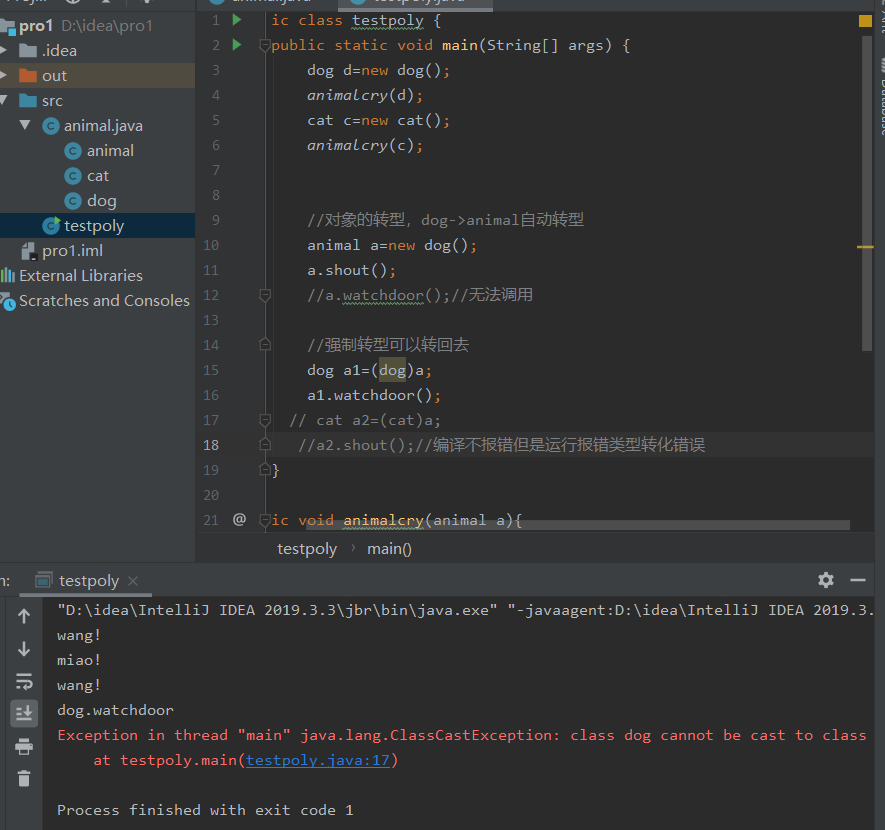The image size is (885, 830).
Task: Run main method from line 2 gutter
Action: click(237, 45)
